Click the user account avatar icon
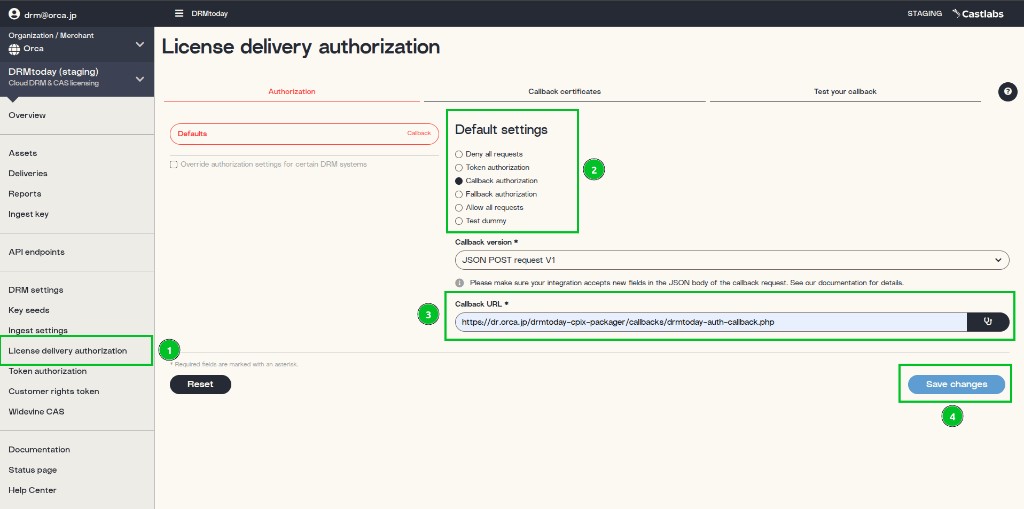1024x509 pixels. 14,13
